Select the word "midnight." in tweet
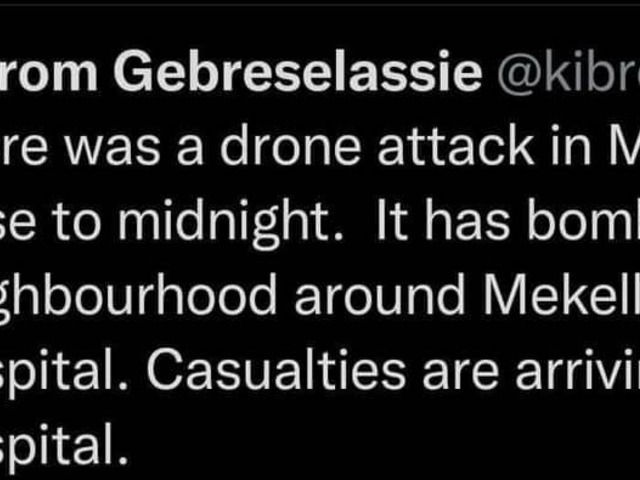 [x=231, y=222]
